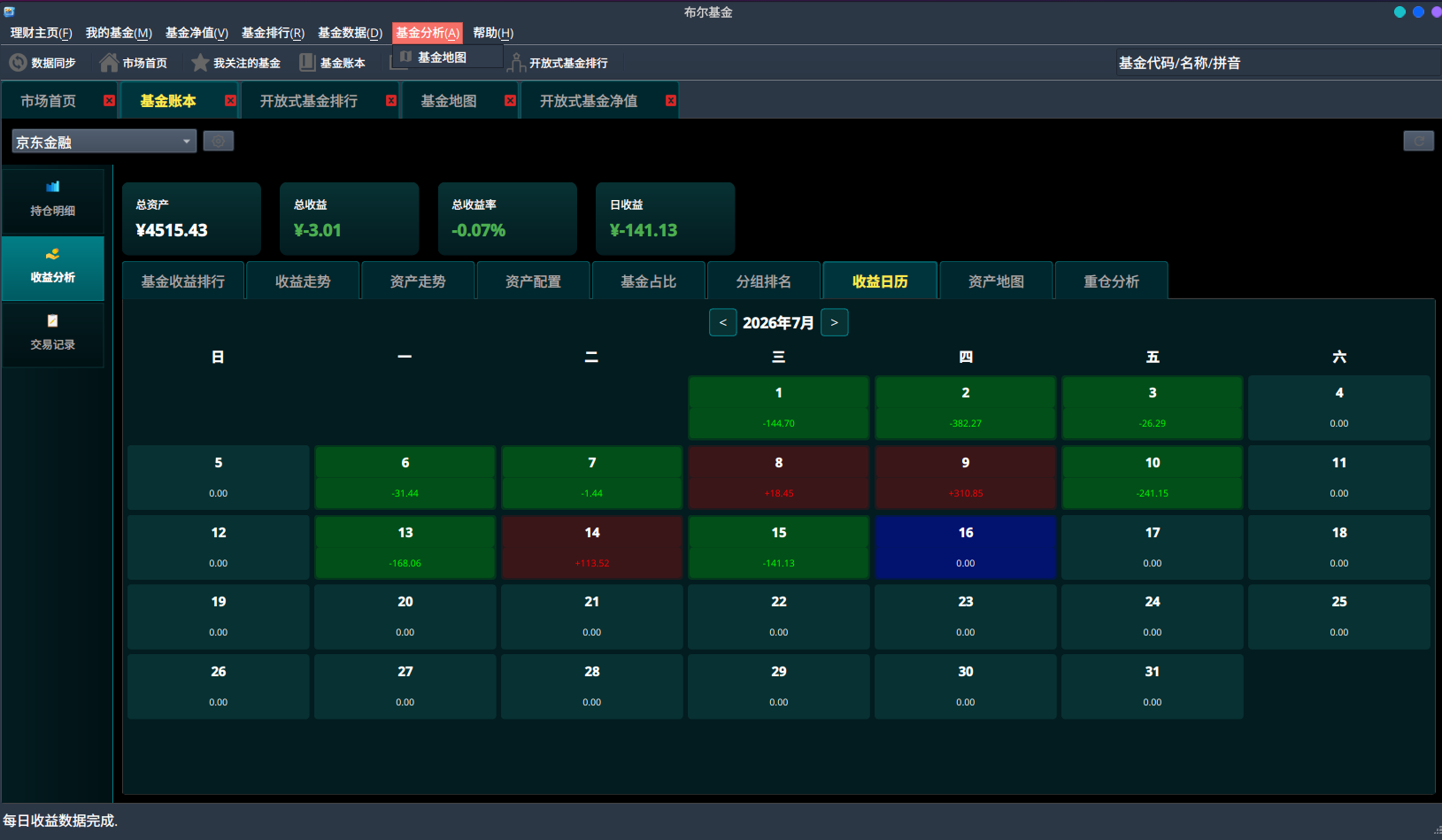The width and height of the screenshot is (1442, 840).
Task: Click the 数据同步 sync icon
Action: [18, 63]
